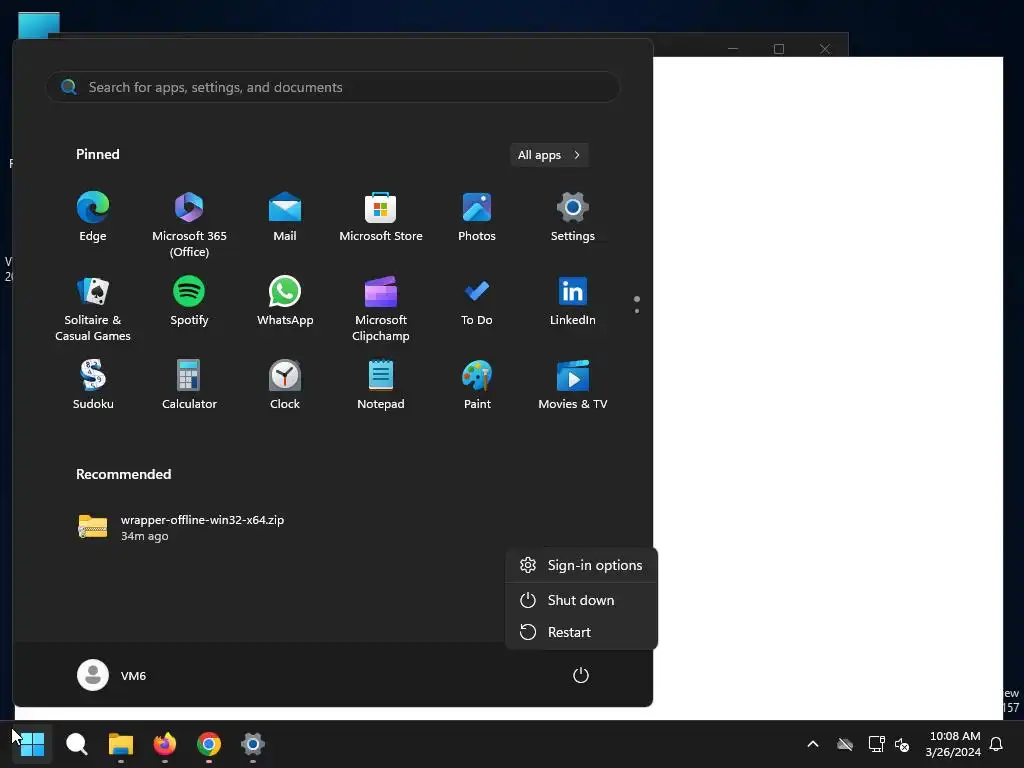Click the muted volume tray icon
The width and height of the screenshot is (1024, 768).
[x=902, y=744]
